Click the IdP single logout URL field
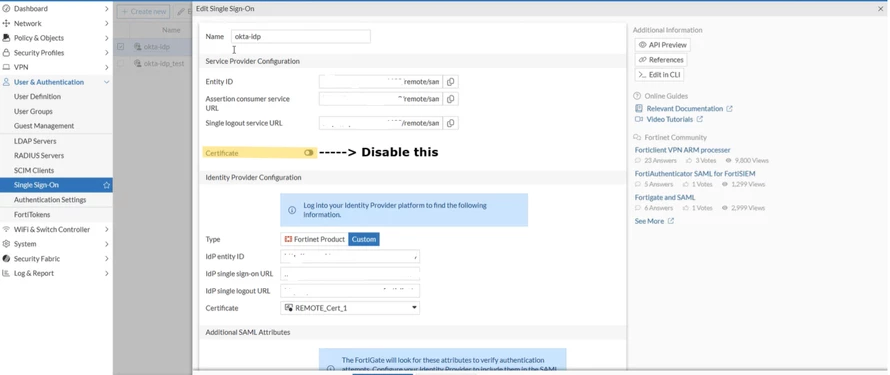 [350, 291]
